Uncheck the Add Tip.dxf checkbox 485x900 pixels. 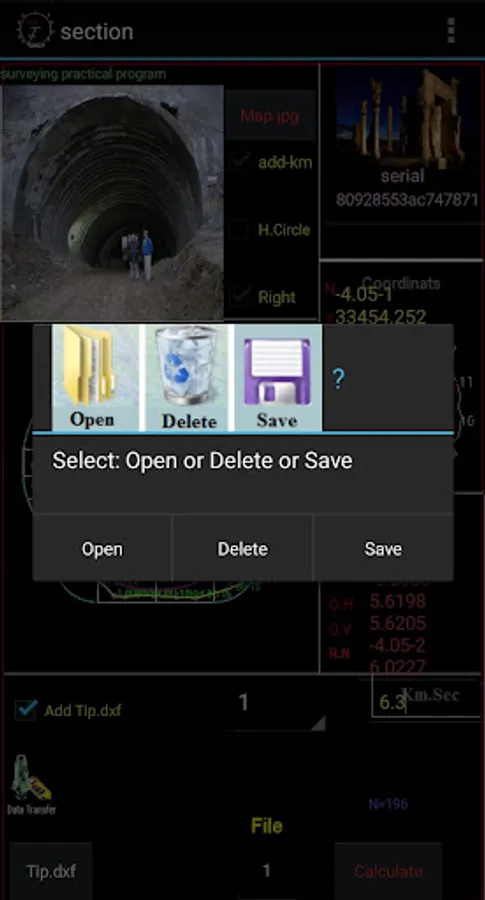click(26, 710)
